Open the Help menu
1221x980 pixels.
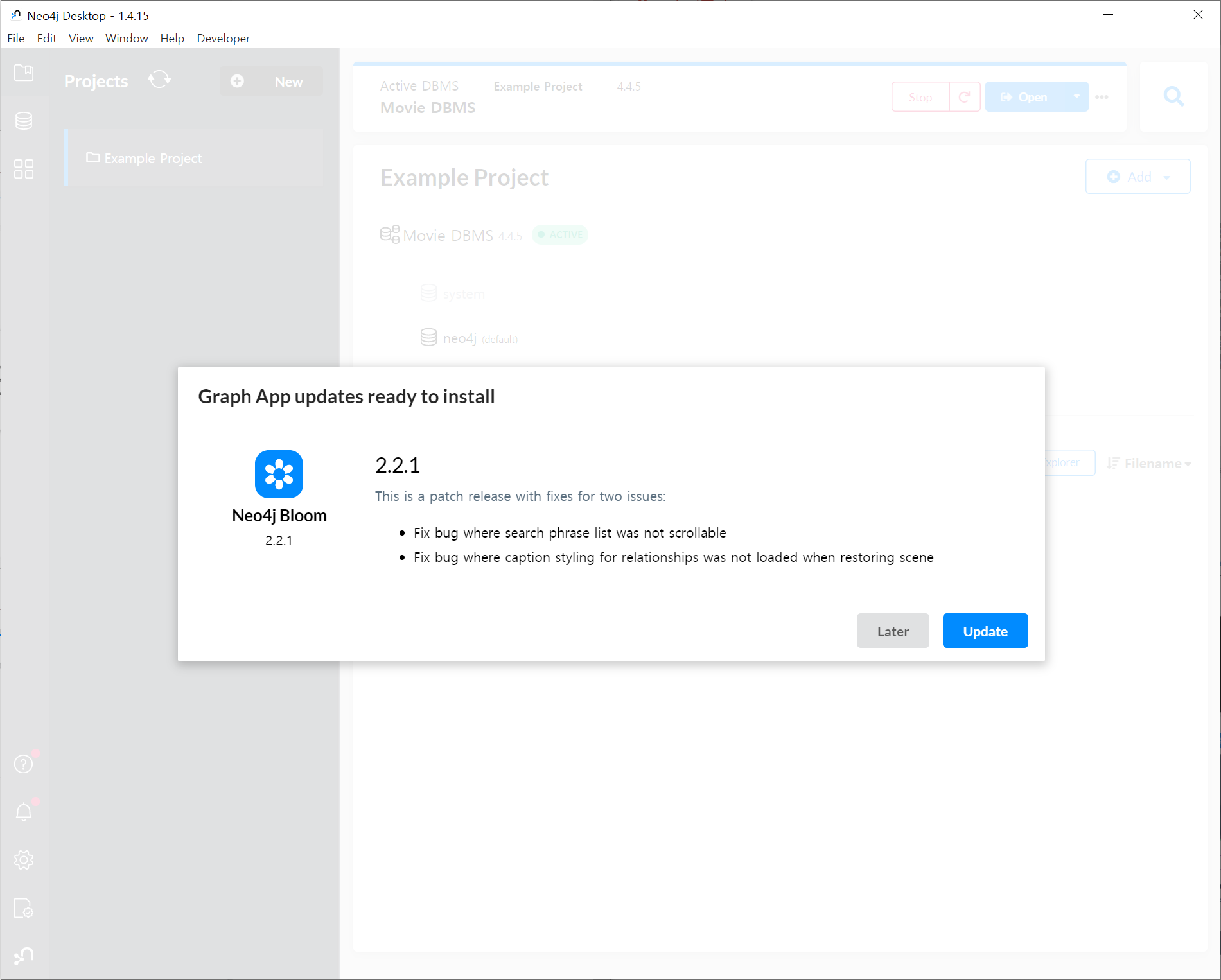(x=172, y=39)
